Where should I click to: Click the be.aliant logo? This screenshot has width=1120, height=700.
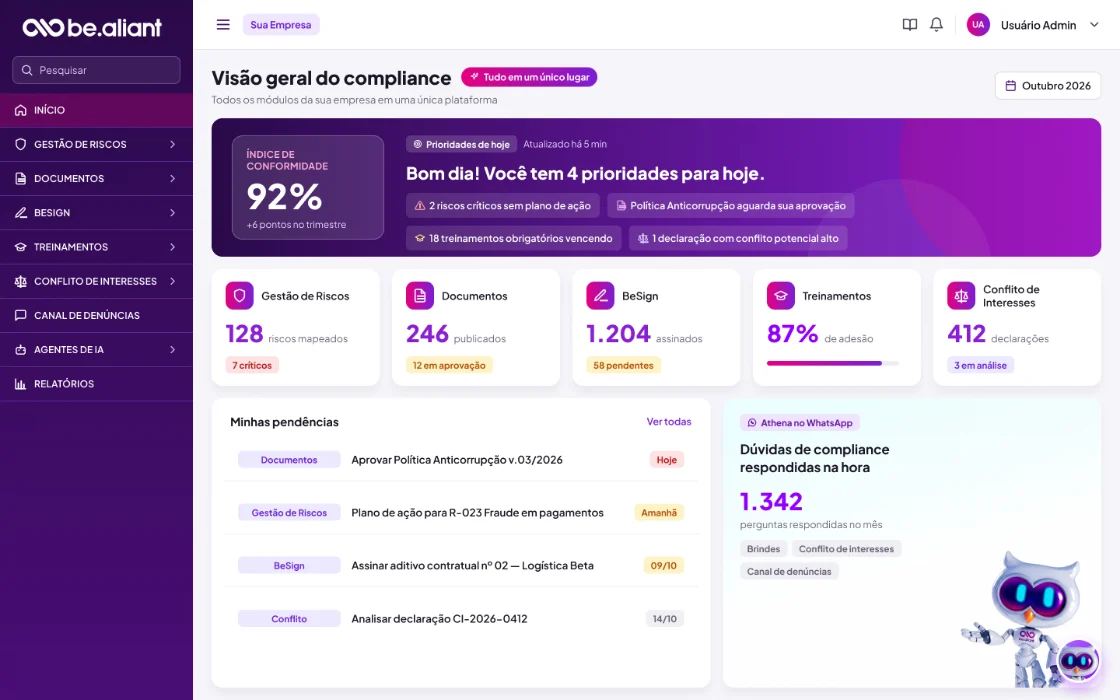coord(92,27)
